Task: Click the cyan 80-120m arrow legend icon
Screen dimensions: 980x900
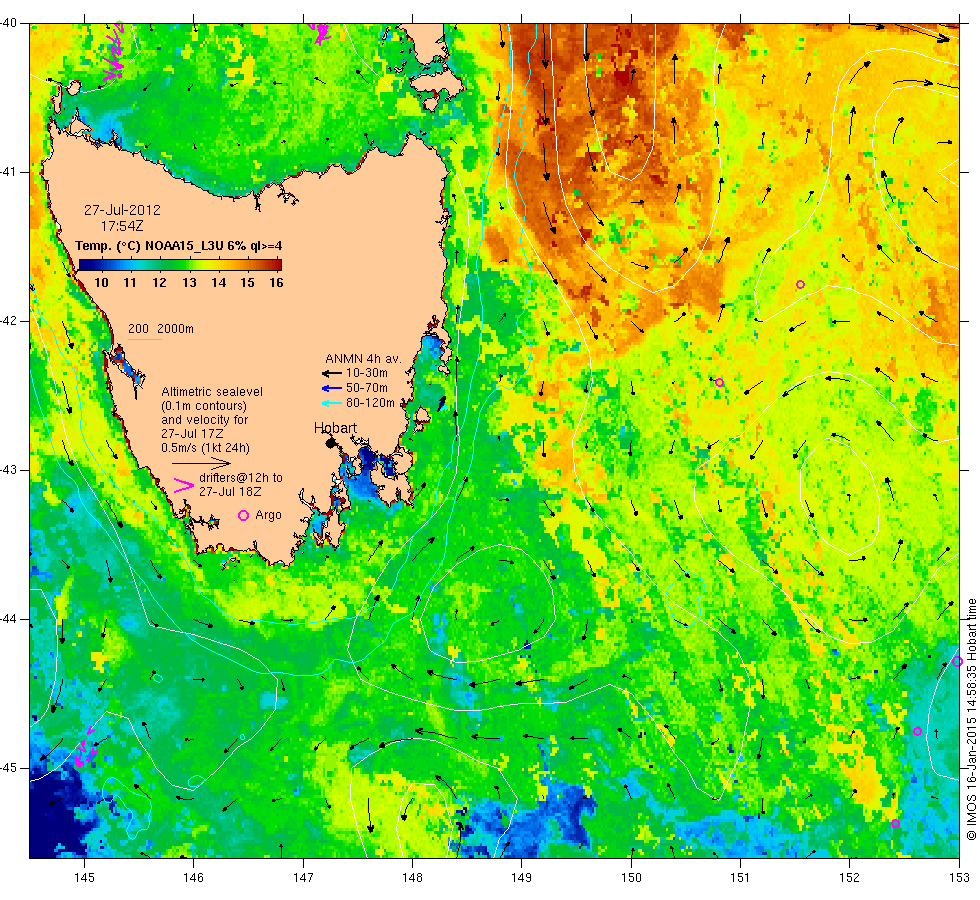Action: pos(331,404)
